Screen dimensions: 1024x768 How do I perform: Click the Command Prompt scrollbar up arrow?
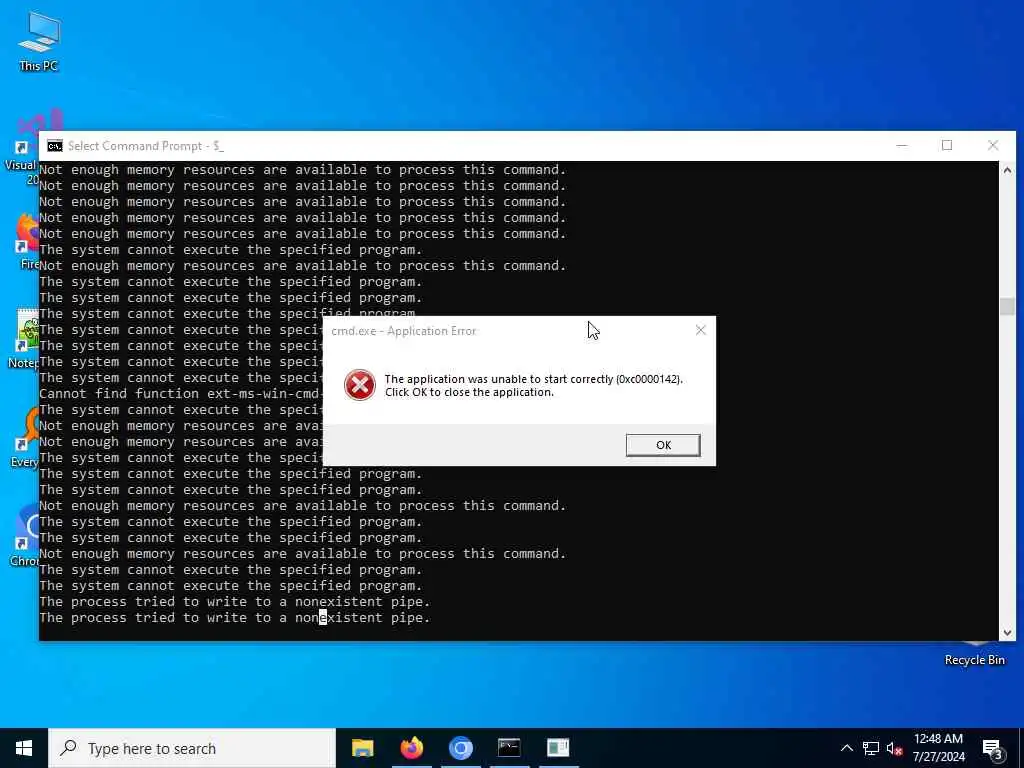coord(1007,170)
